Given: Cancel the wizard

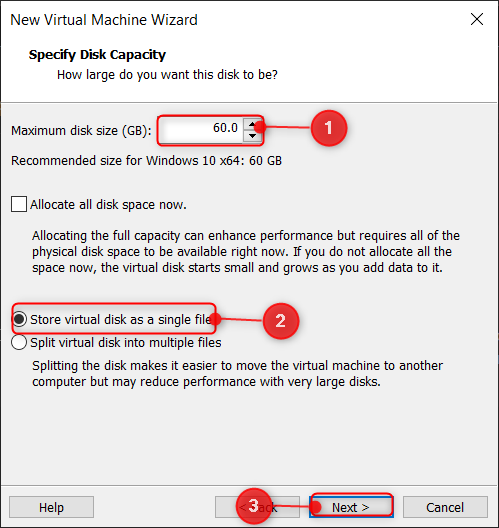Looking at the screenshot, I should click(x=445, y=507).
